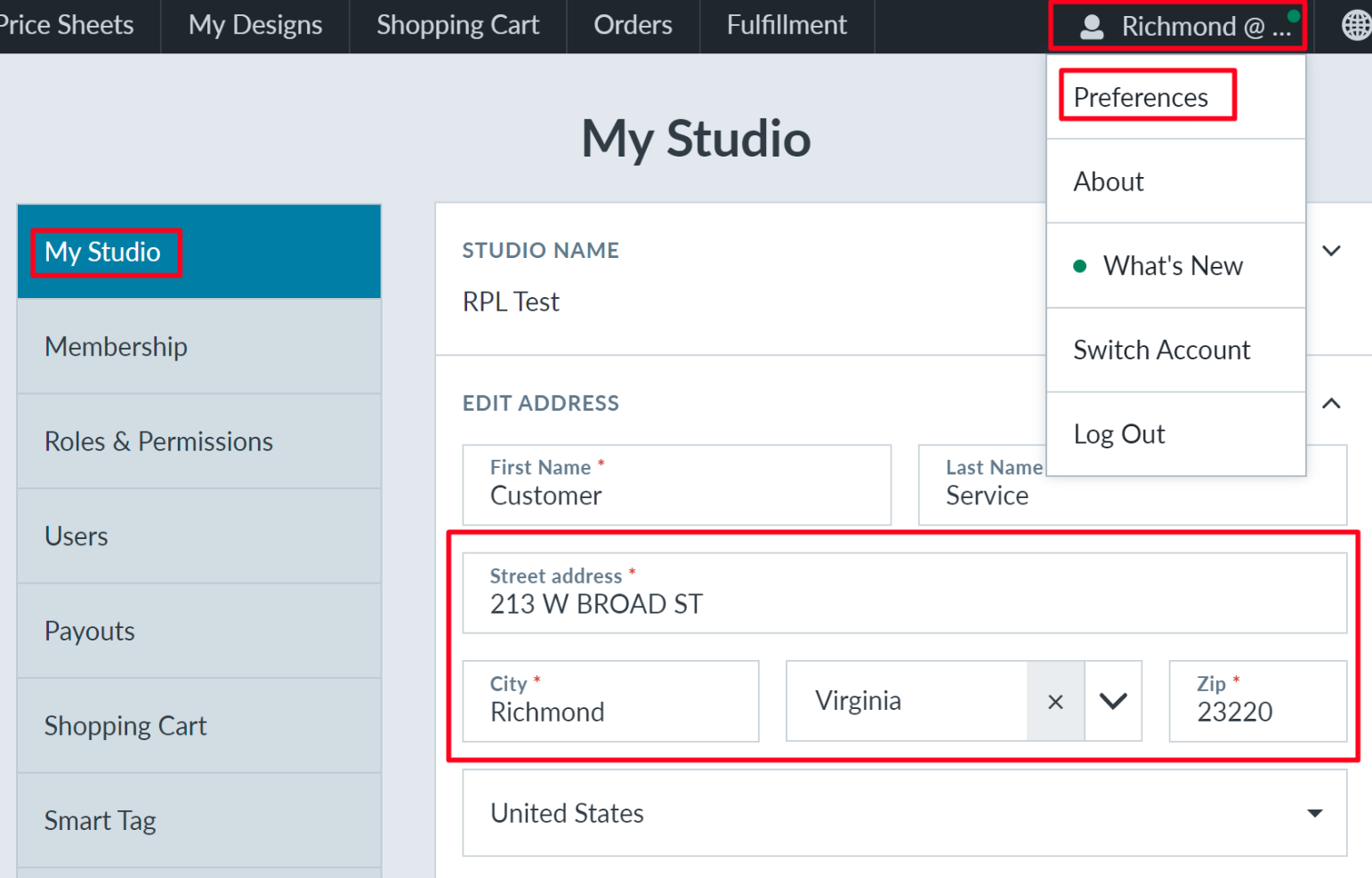Choose About in the account menu
This screenshot has width=1372, height=878.
(x=1109, y=181)
